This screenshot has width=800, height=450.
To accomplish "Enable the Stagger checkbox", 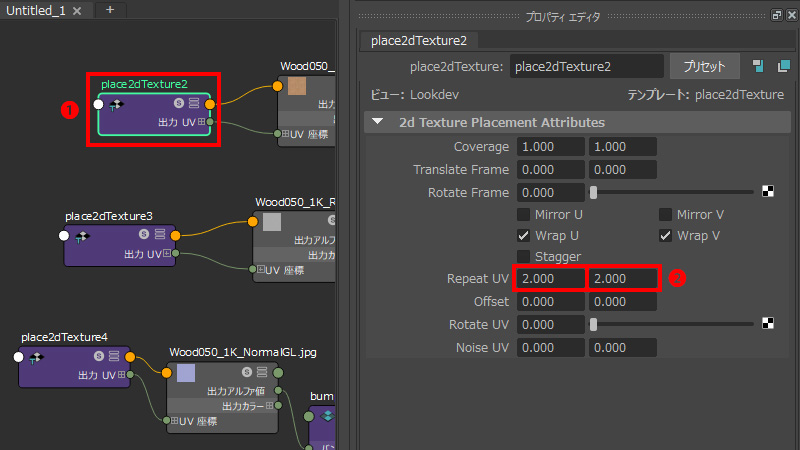I will point(523,257).
